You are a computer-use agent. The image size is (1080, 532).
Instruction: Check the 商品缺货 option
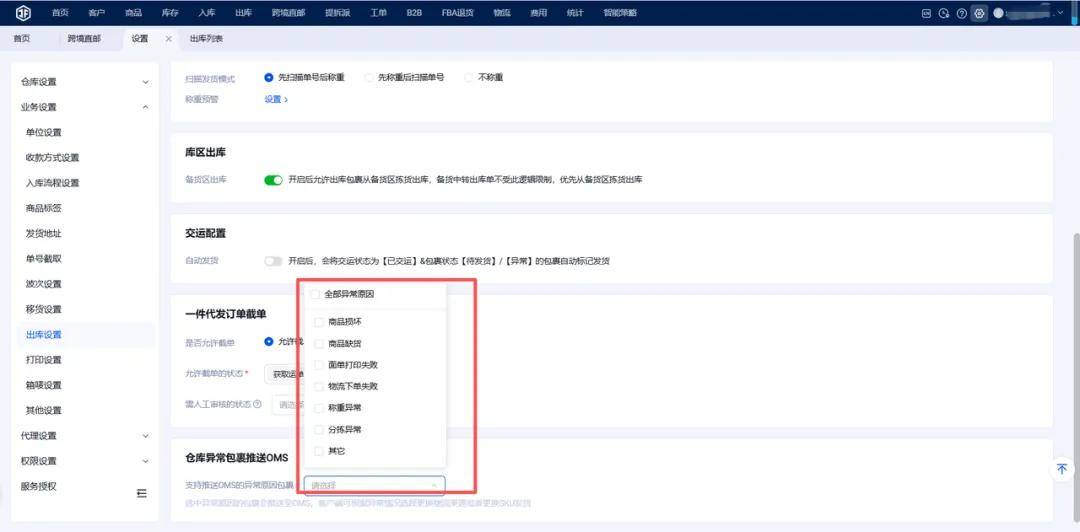click(x=318, y=343)
